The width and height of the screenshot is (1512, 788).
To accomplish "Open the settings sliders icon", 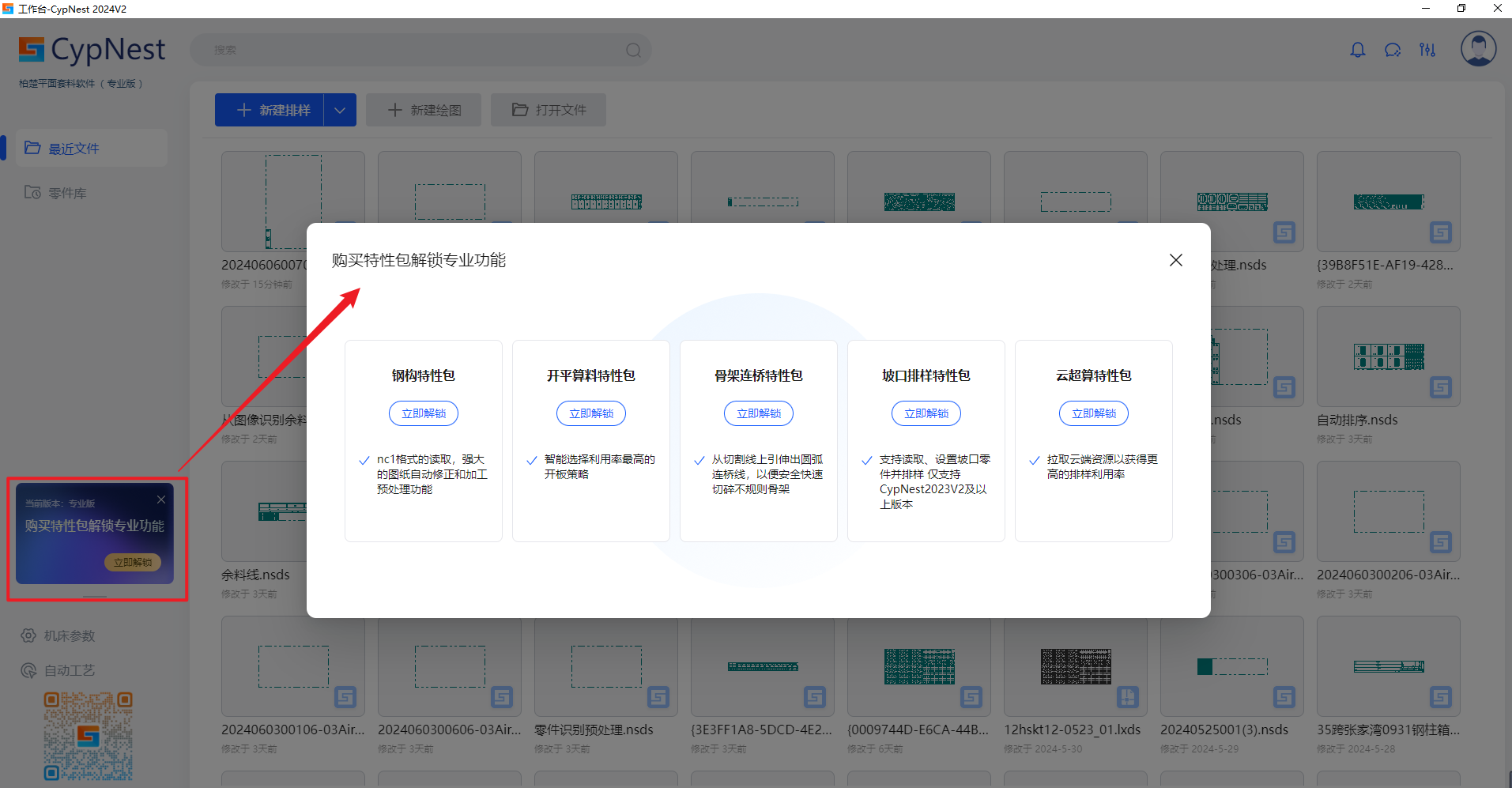I will pos(1427,50).
